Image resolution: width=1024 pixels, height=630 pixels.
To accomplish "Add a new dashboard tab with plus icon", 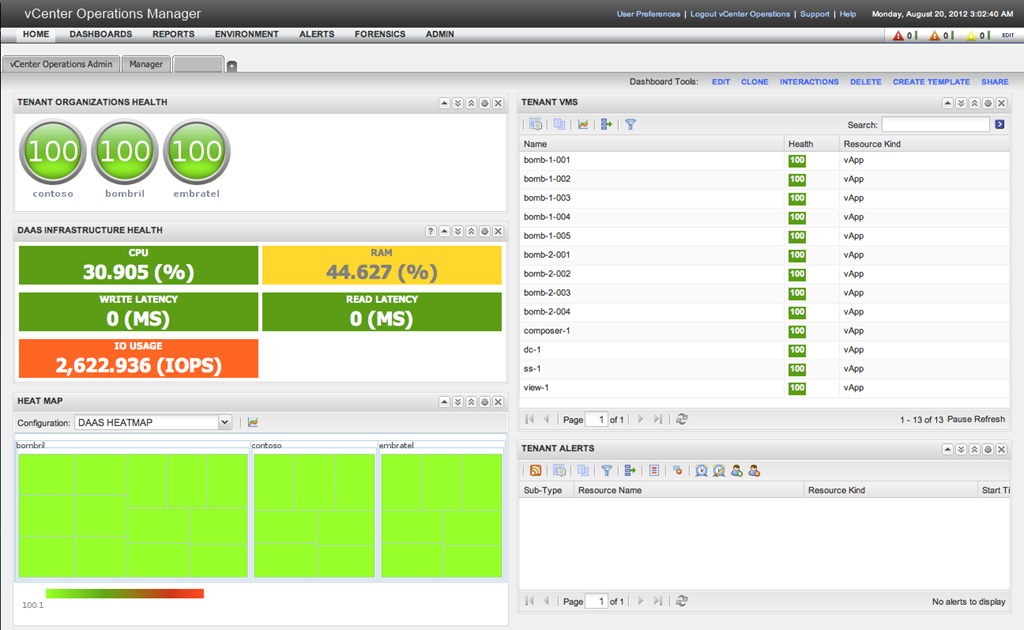I will (x=232, y=66).
